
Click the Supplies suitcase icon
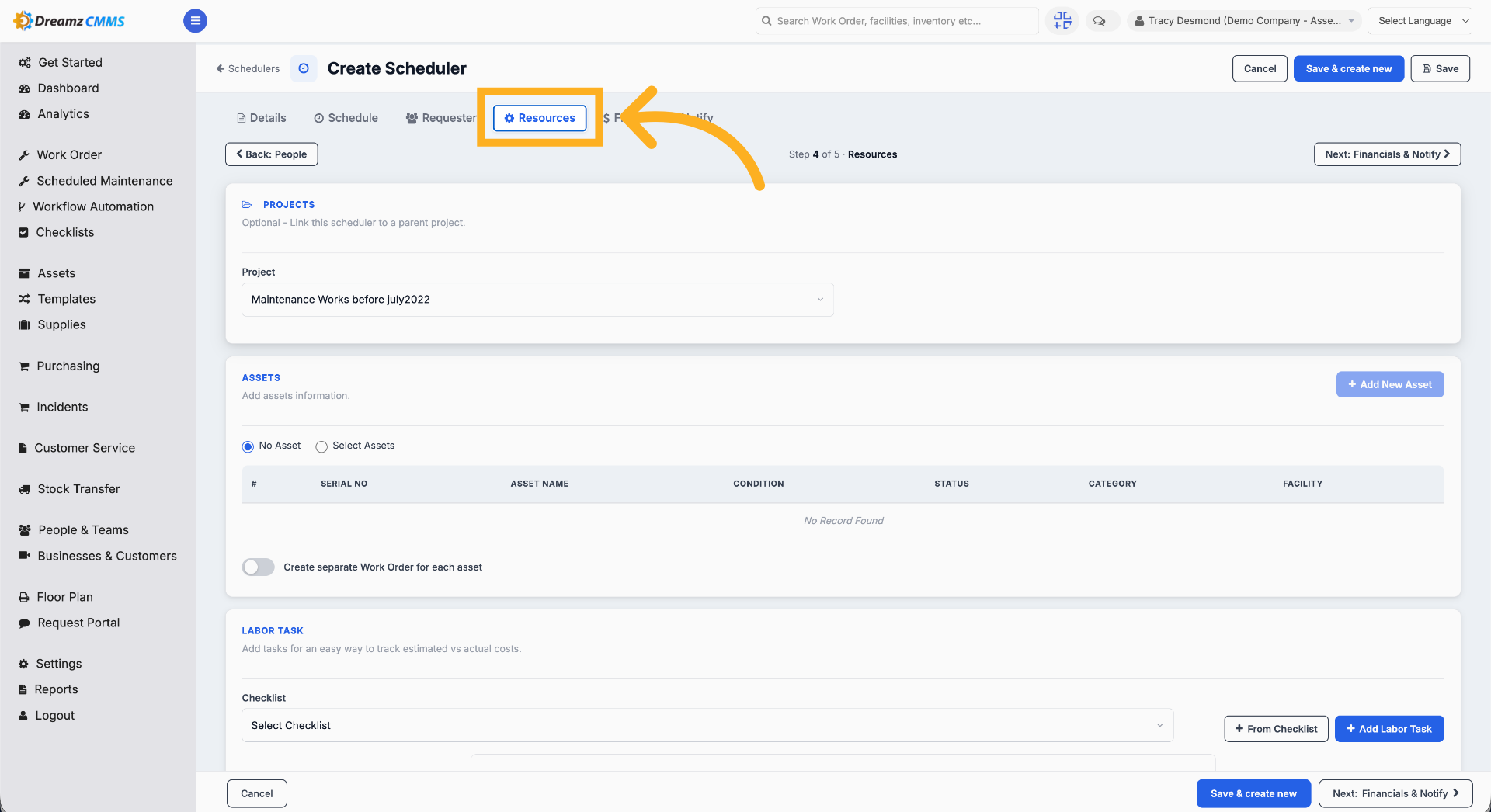(x=24, y=324)
